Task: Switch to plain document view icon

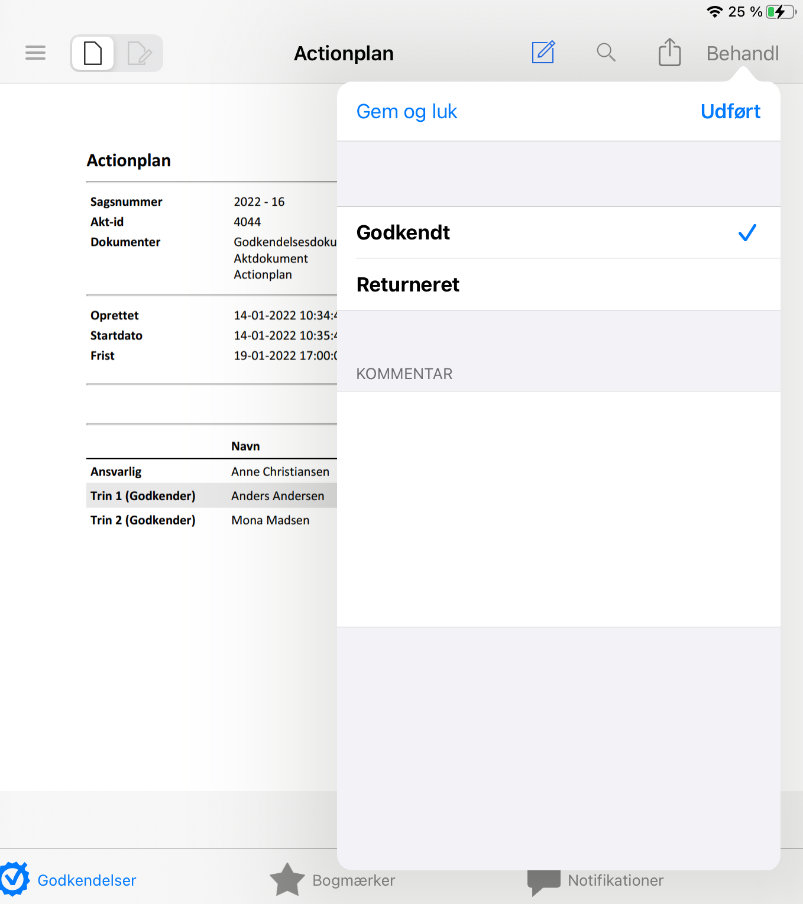Action: pos(93,53)
